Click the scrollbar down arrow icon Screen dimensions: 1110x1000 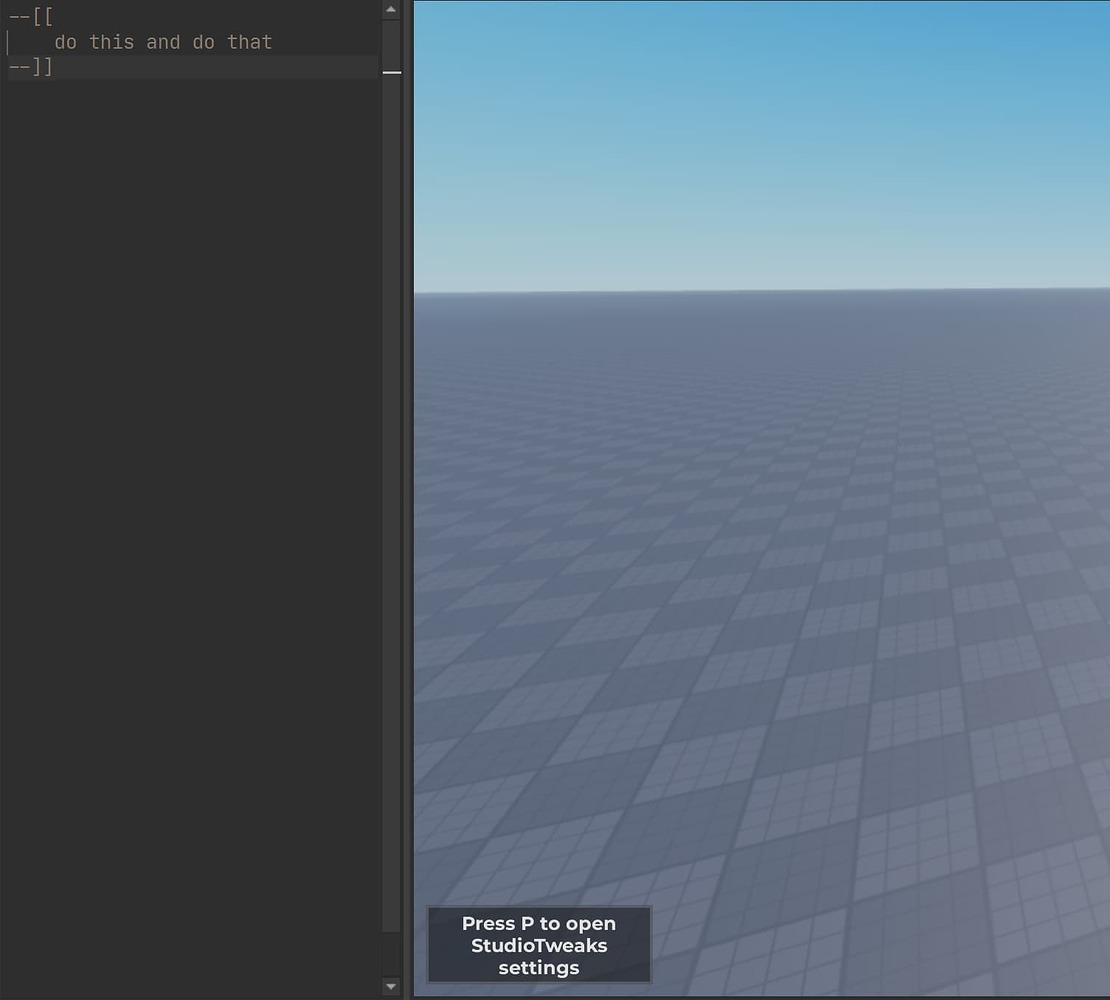click(x=391, y=986)
